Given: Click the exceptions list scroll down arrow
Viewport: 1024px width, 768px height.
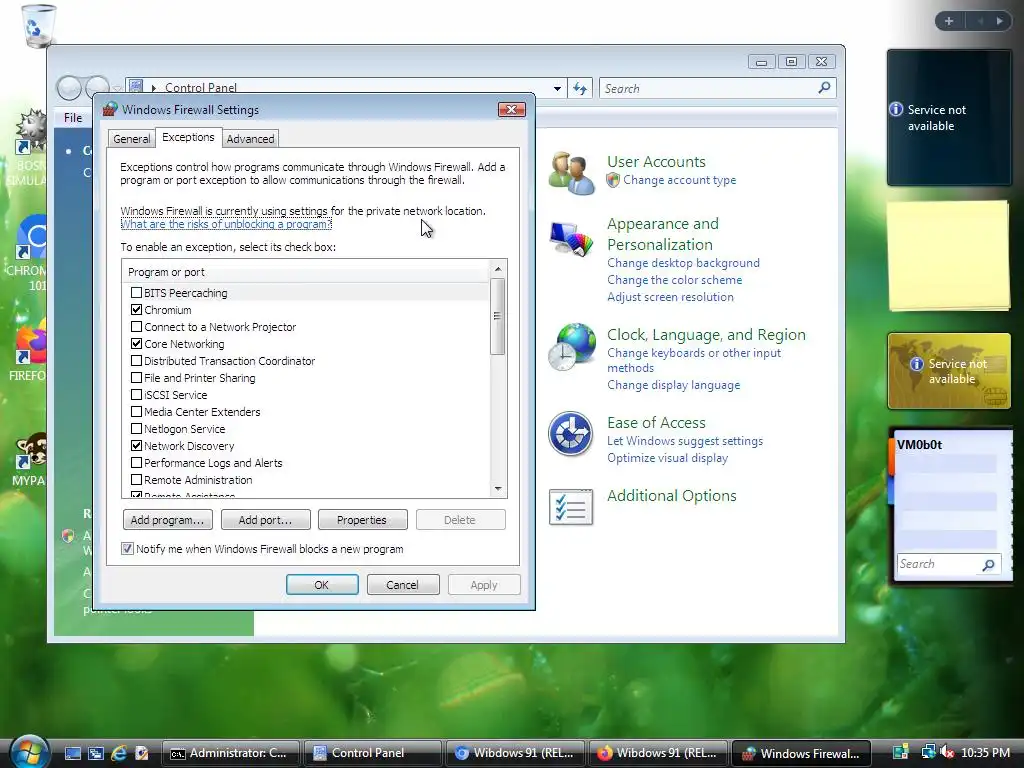Looking at the screenshot, I should (498, 488).
